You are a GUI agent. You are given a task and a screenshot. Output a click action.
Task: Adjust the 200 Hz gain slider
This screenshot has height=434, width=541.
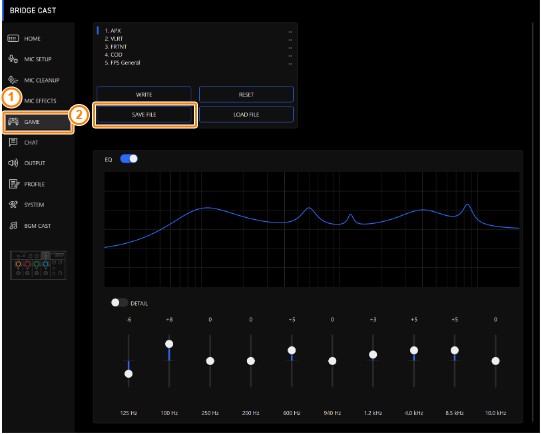[x=251, y=361]
